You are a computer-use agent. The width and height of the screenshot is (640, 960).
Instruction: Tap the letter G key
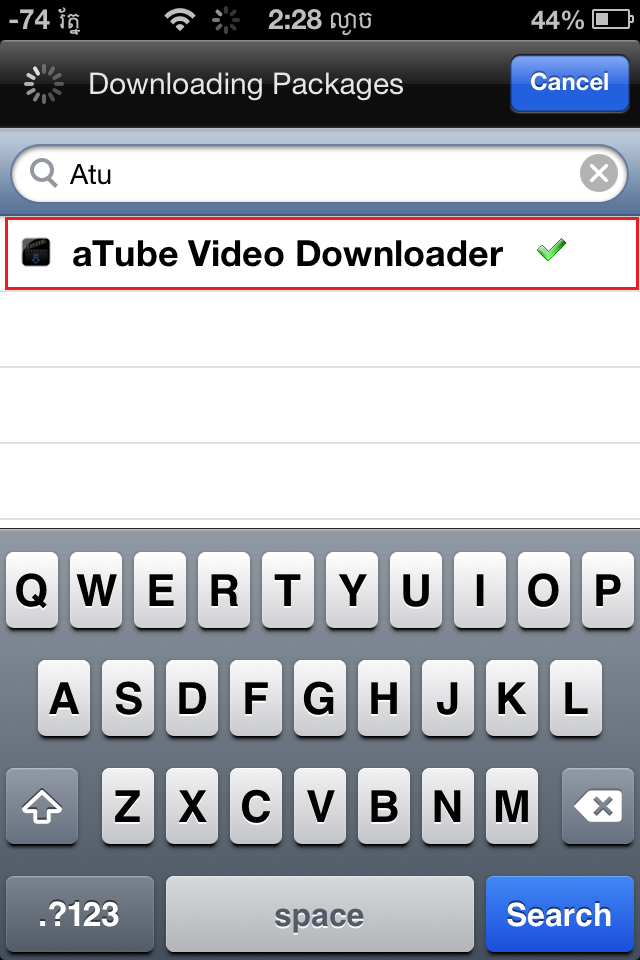pos(320,697)
